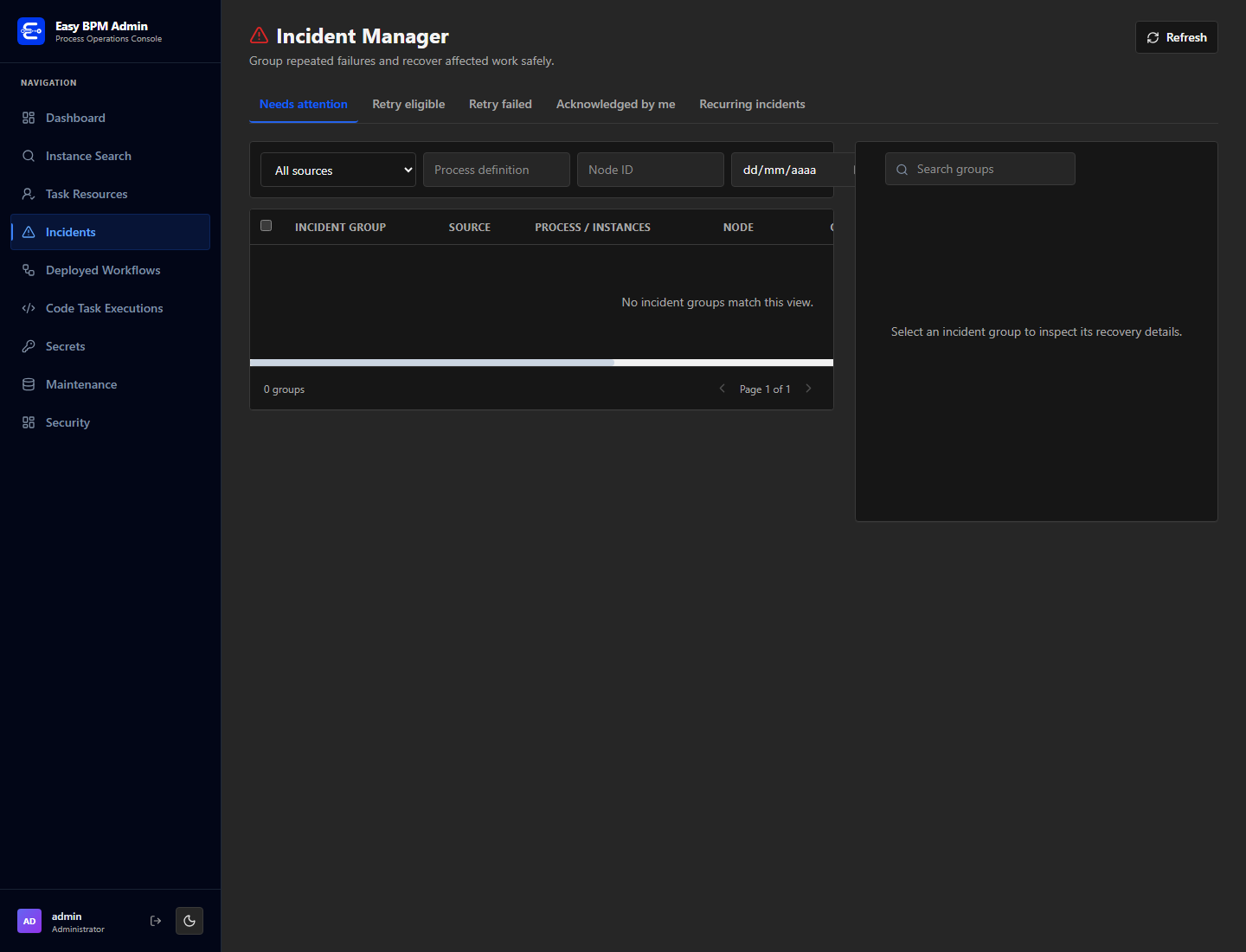Check the select-all incident groups checkbox
Image resolution: width=1246 pixels, height=952 pixels.
tap(267, 226)
